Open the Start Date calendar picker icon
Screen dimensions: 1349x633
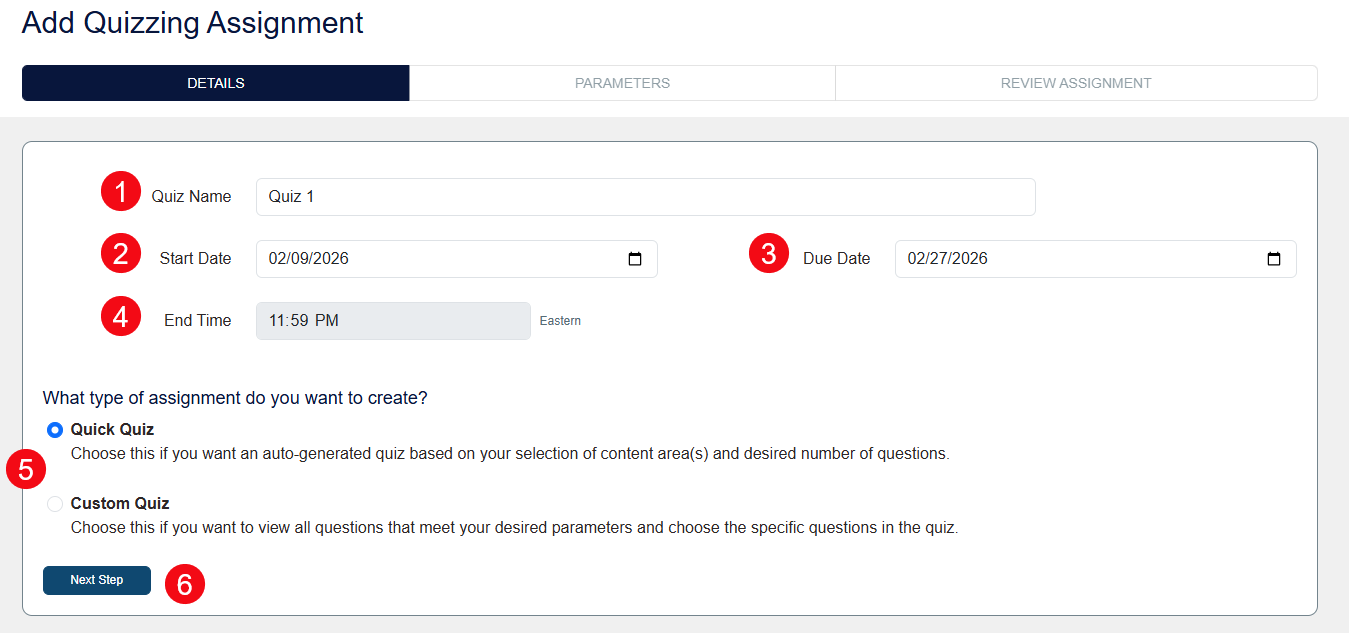pyautogui.click(x=635, y=258)
